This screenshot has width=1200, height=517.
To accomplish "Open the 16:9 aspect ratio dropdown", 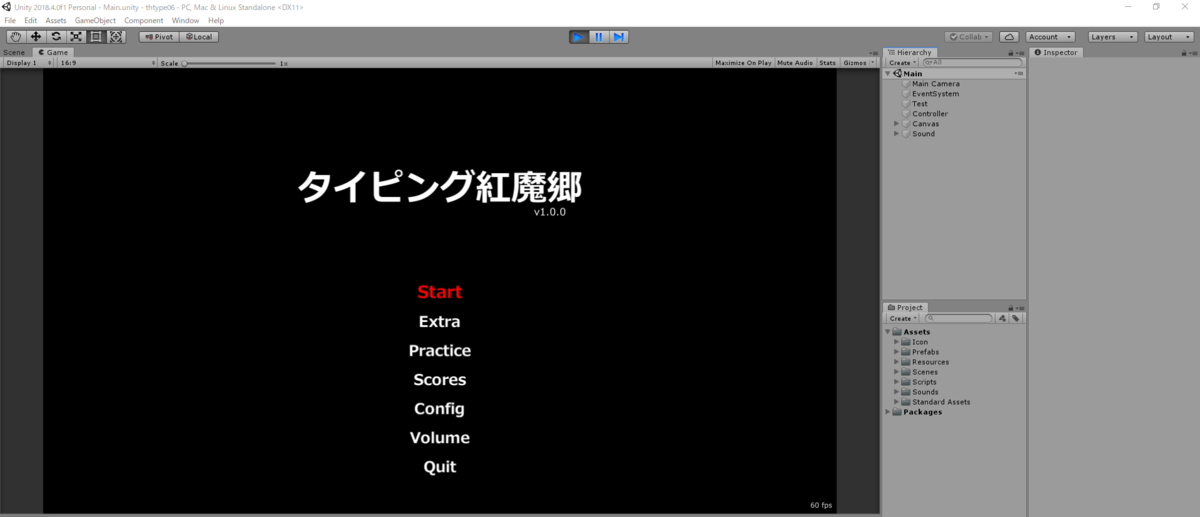I will [x=107, y=63].
